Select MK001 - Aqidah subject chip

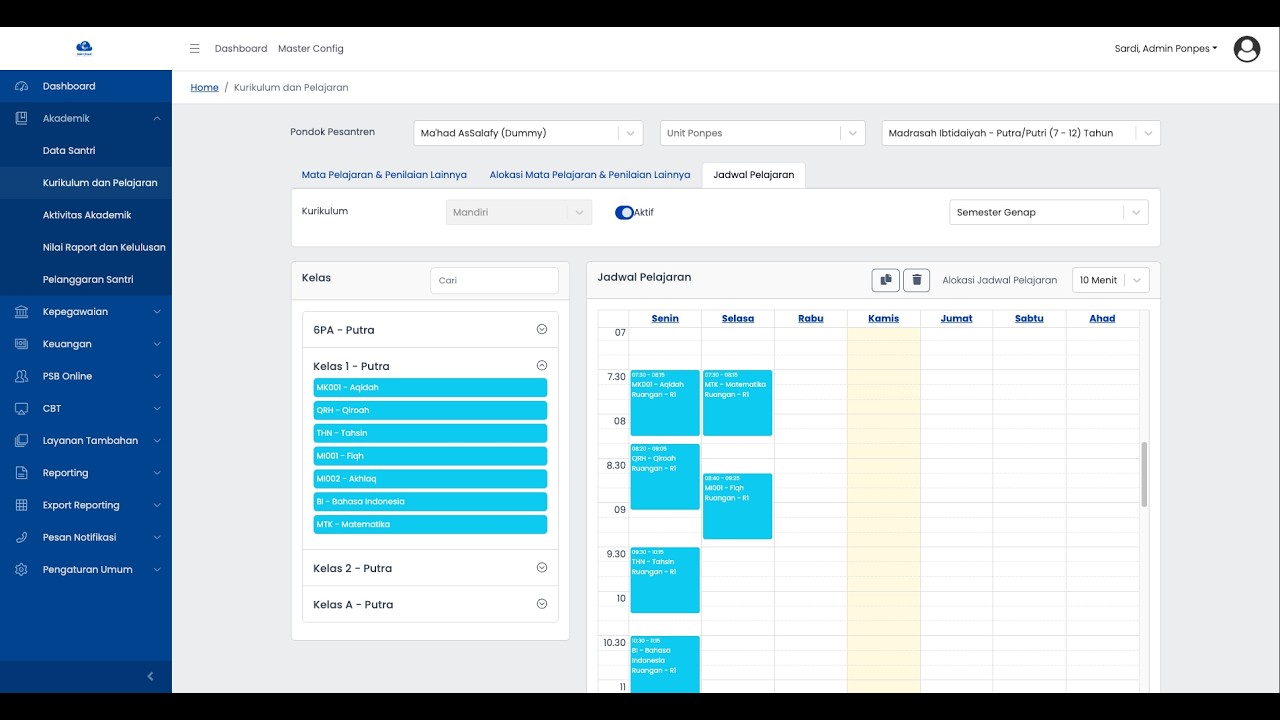430,388
